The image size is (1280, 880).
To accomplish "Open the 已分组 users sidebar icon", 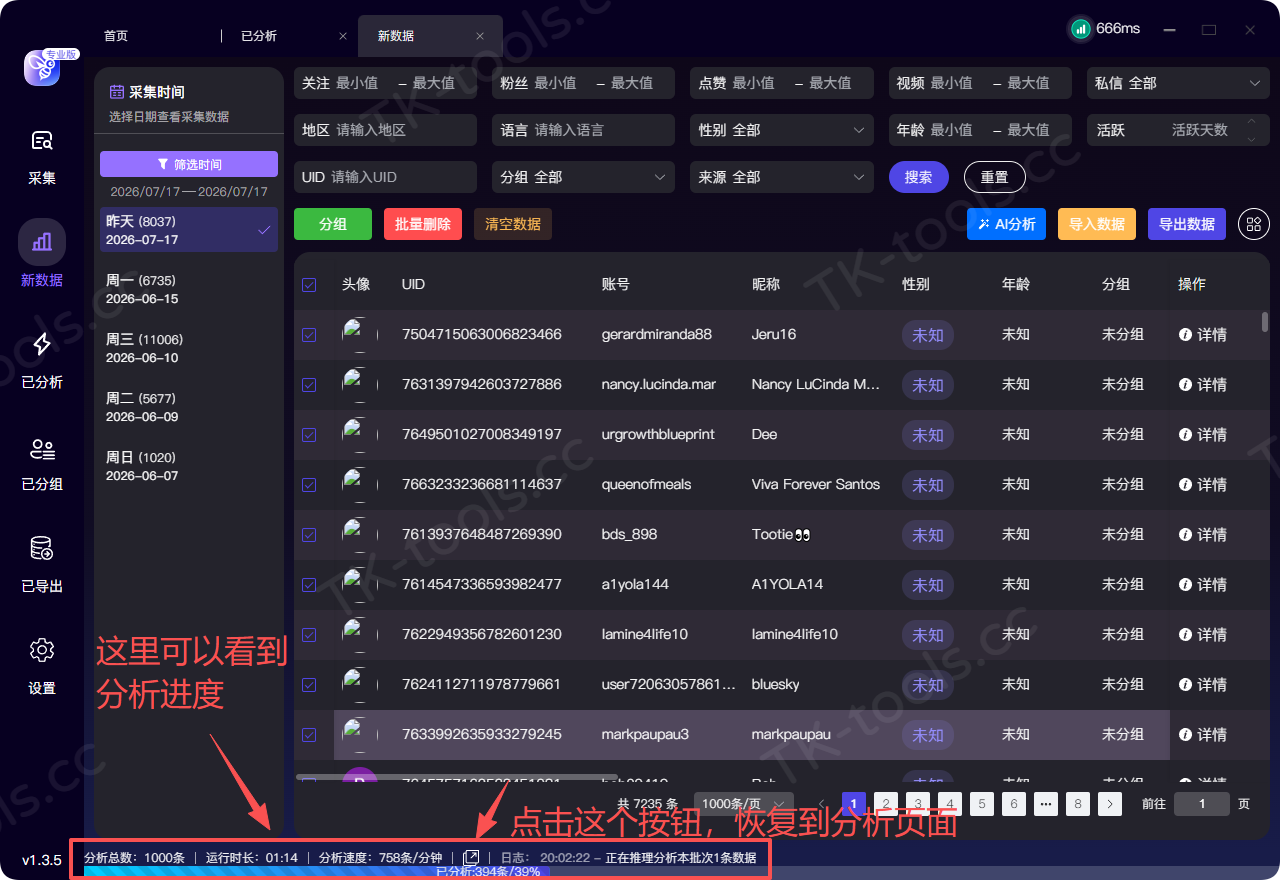I will click(x=42, y=448).
